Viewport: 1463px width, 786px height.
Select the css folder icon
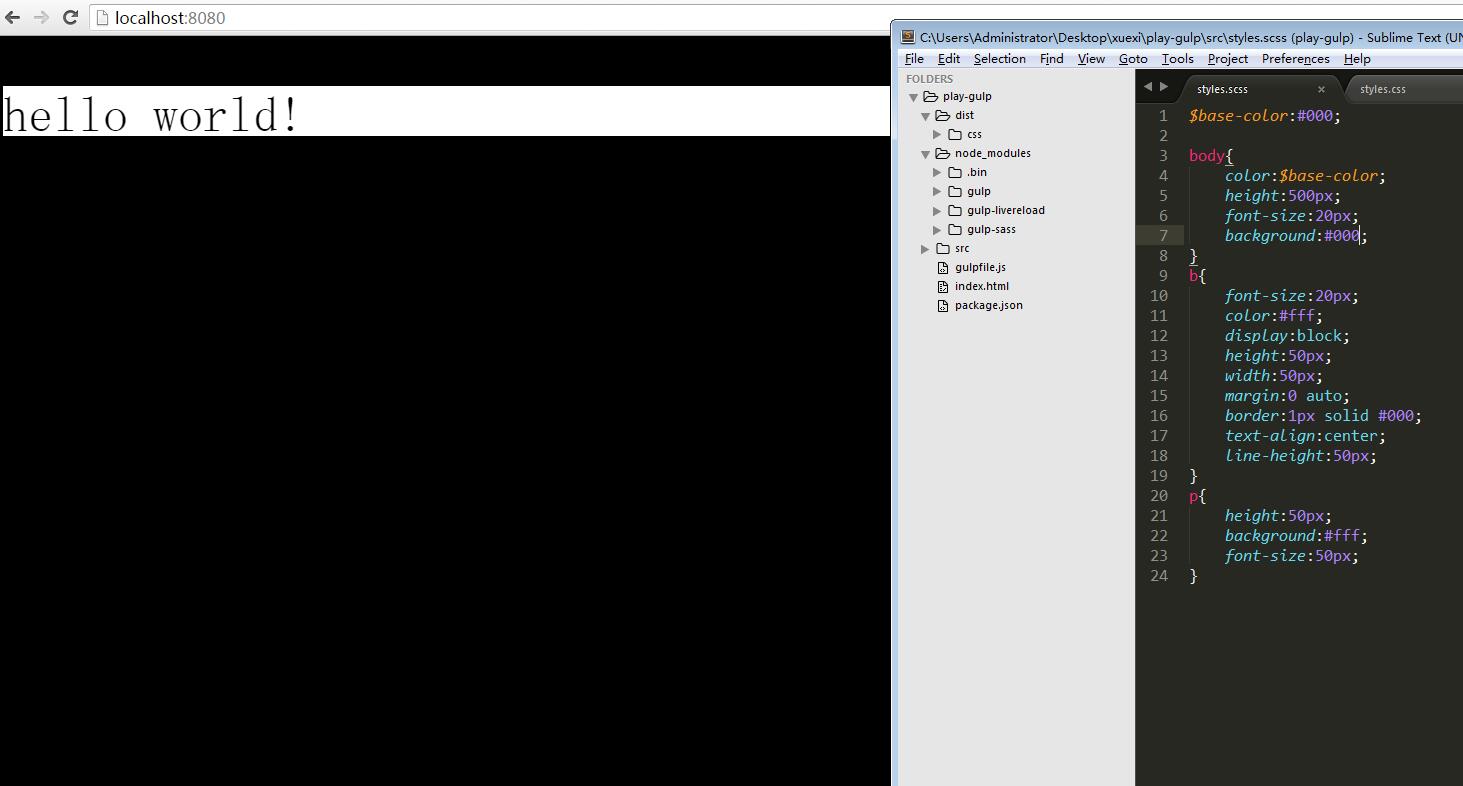[955, 134]
